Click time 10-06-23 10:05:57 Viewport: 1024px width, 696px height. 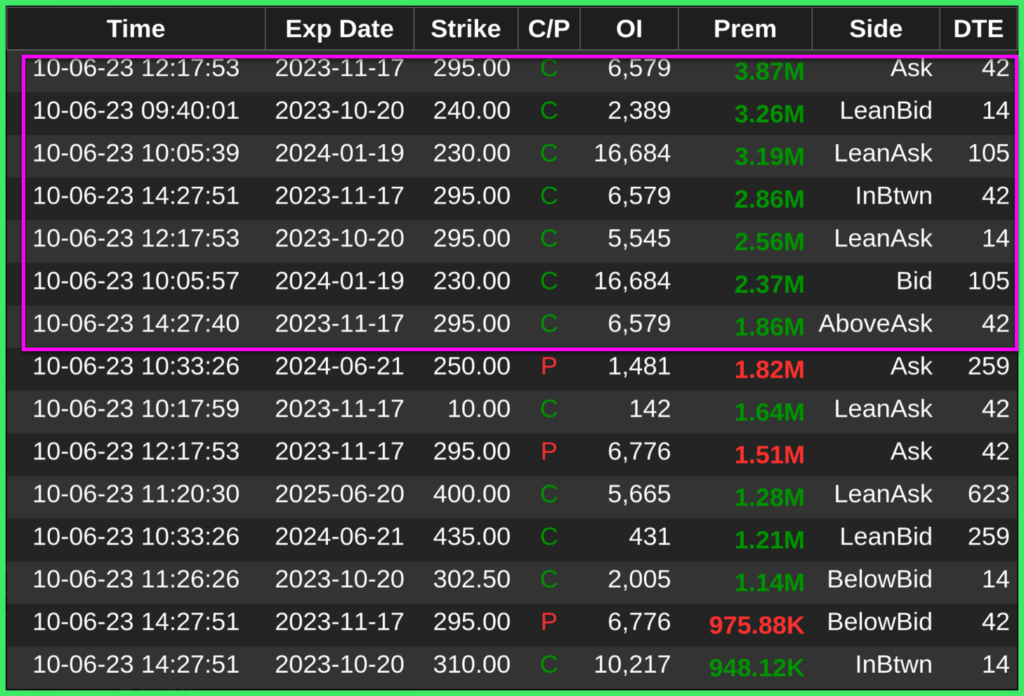[x=136, y=281]
